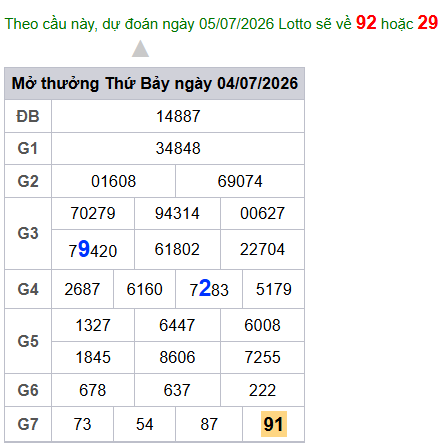Click G3 number 79420 with blue 9
442x447 pixels.
pyautogui.click(x=93, y=250)
